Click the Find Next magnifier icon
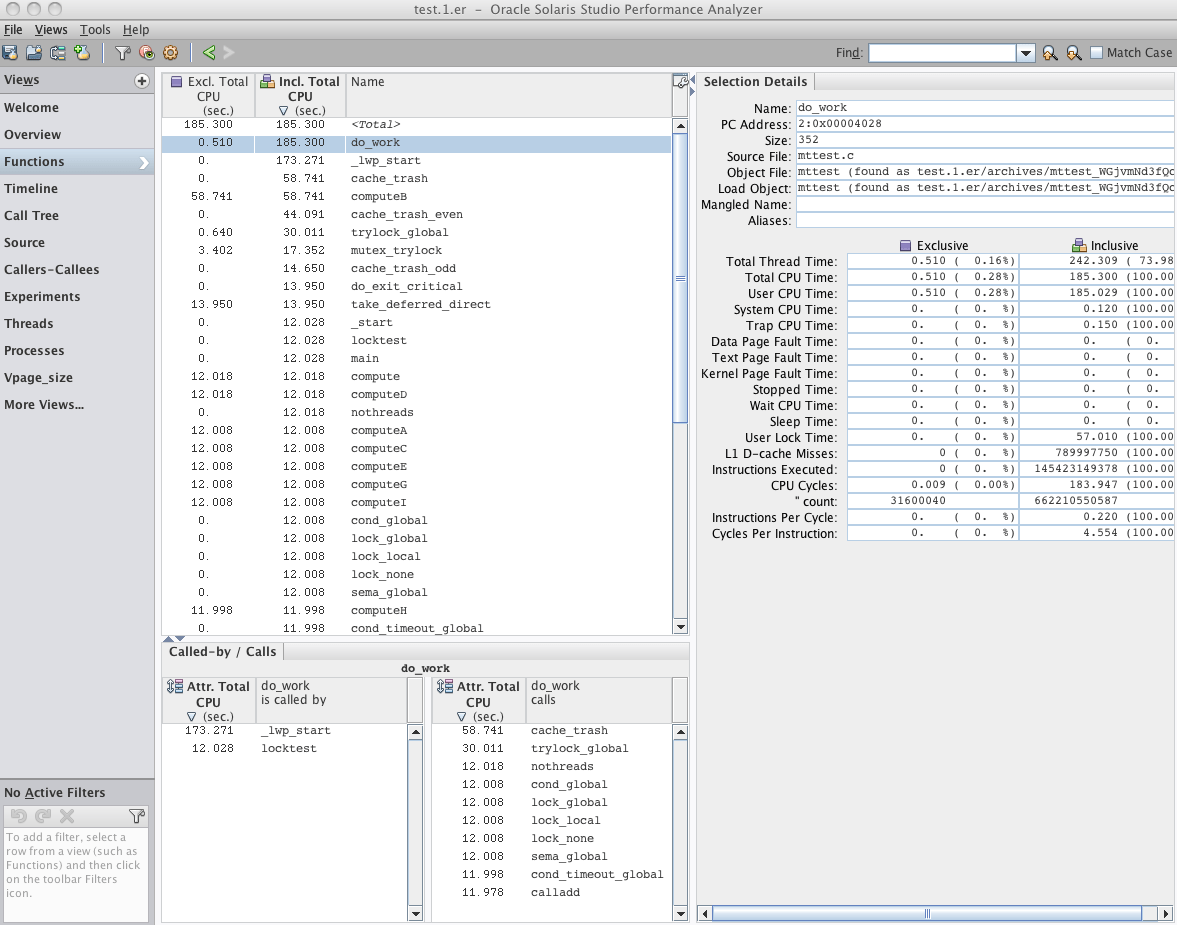1177x925 pixels. pyautogui.click(x=1073, y=53)
